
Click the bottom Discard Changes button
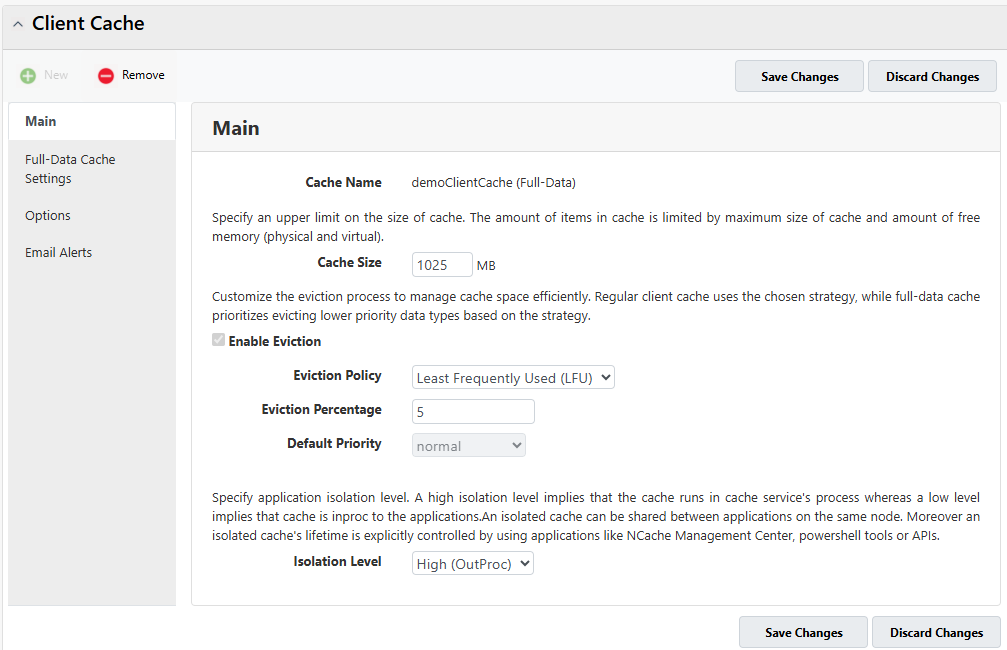pos(936,633)
